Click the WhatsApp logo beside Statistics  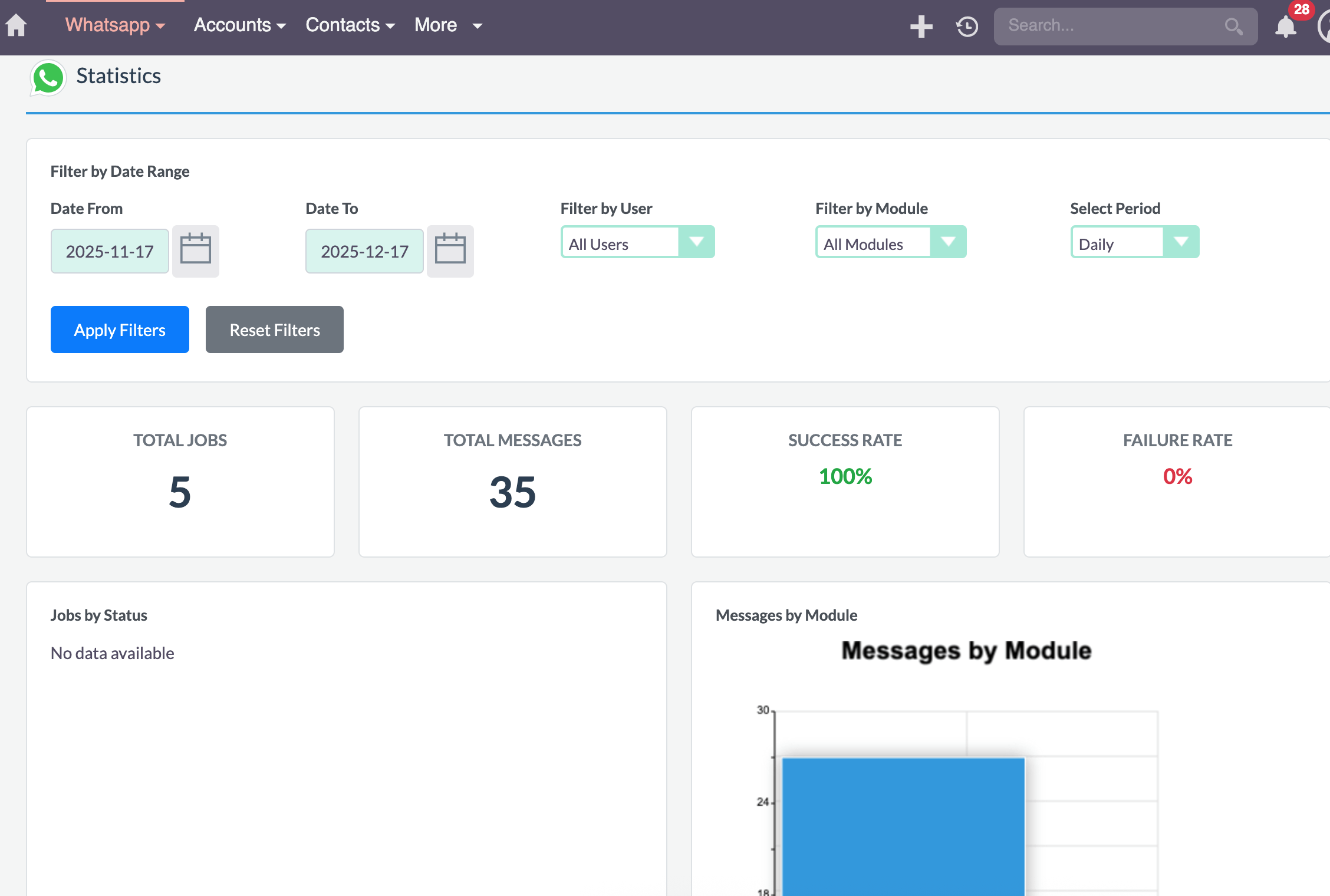(48, 77)
